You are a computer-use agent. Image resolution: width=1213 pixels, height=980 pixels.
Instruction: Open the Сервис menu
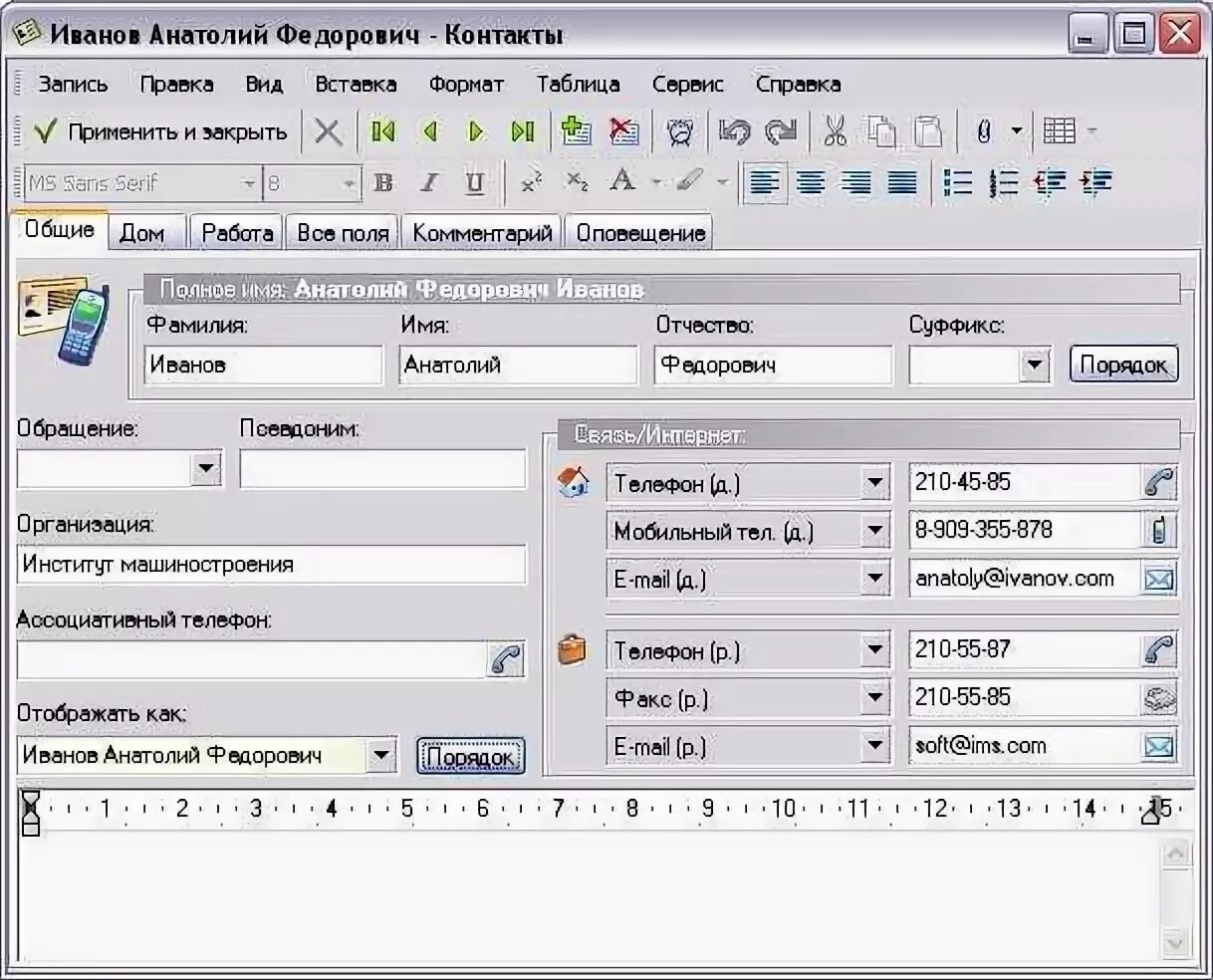(x=688, y=84)
